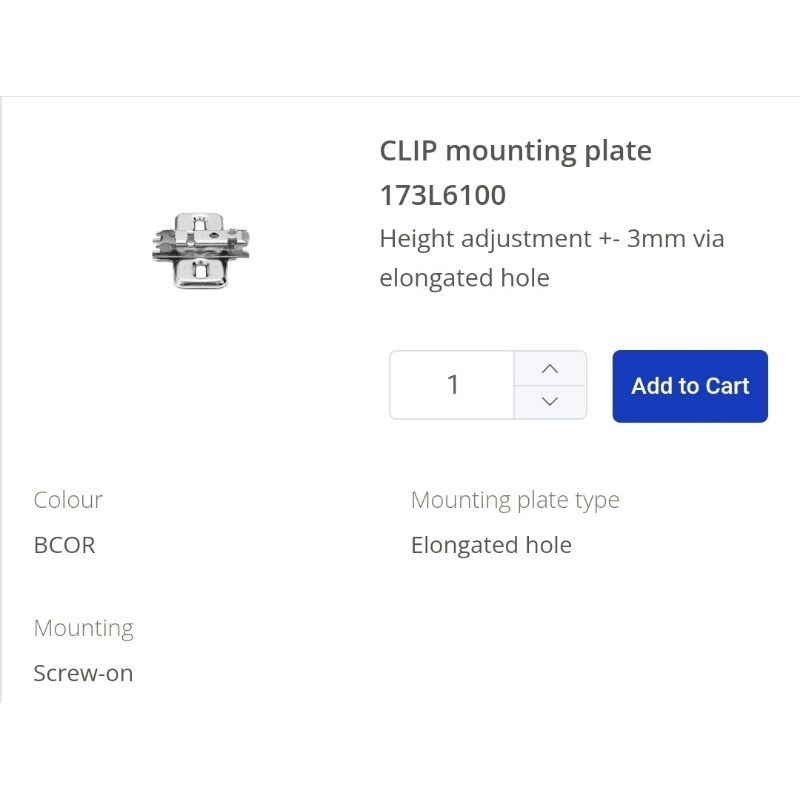Click the description's second line "elongated hole"
Screen dimensions: 800x800
[464, 278]
